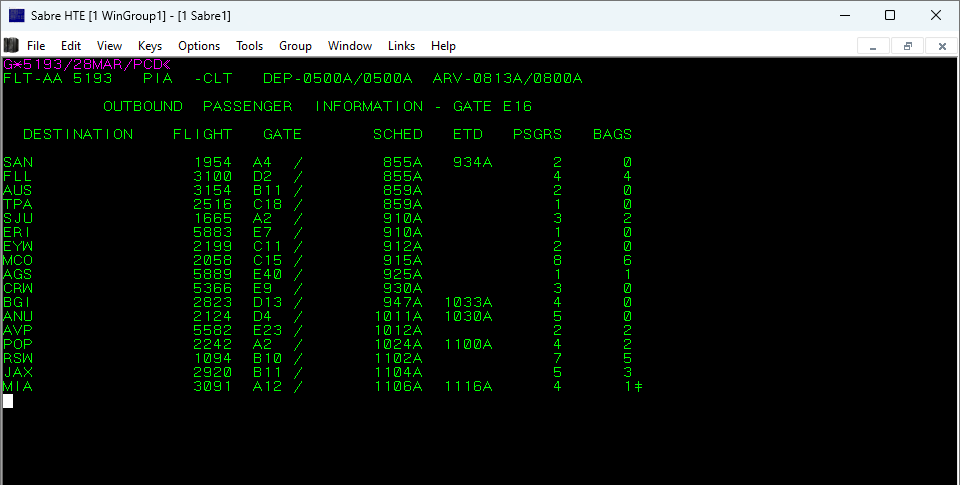The image size is (960, 485).
Task: Open the Sabre1 document icon in menu bar
Action: pos(11,46)
